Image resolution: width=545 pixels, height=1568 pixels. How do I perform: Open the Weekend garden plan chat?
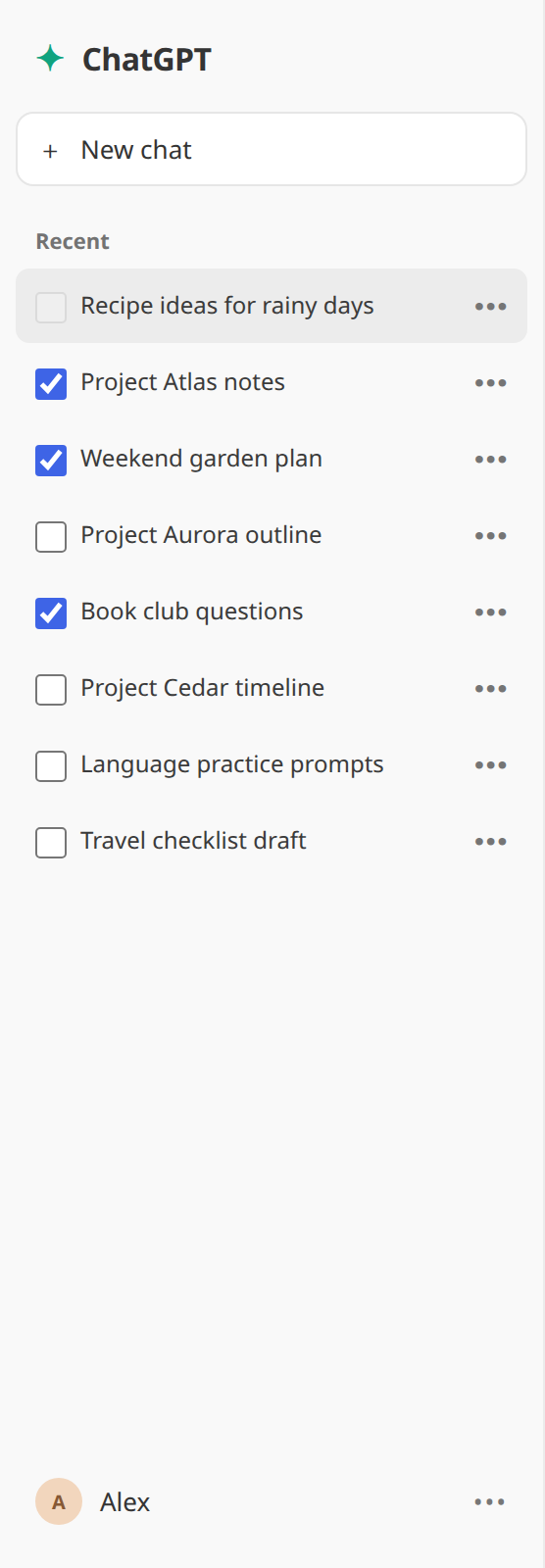[x=272, y=459]
